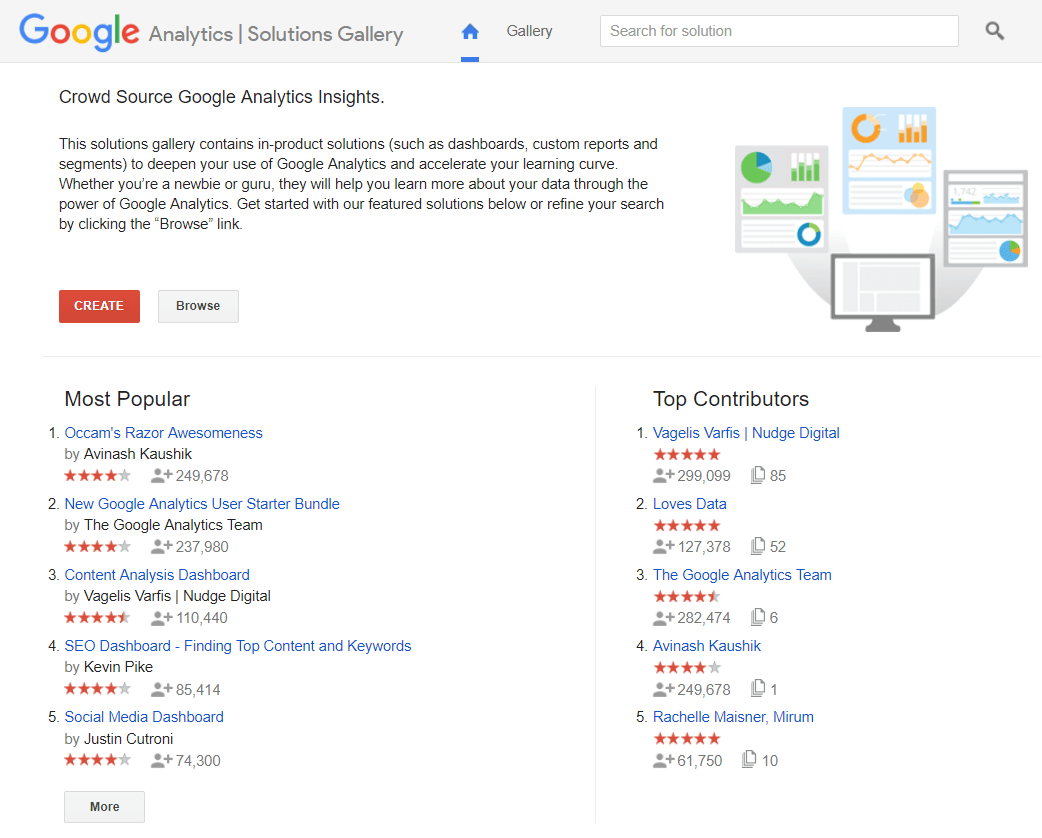Click star rating of Occam's Razor Awesomeness
The width and height of the screenshot is (1042, 838).
click(98, 475)
